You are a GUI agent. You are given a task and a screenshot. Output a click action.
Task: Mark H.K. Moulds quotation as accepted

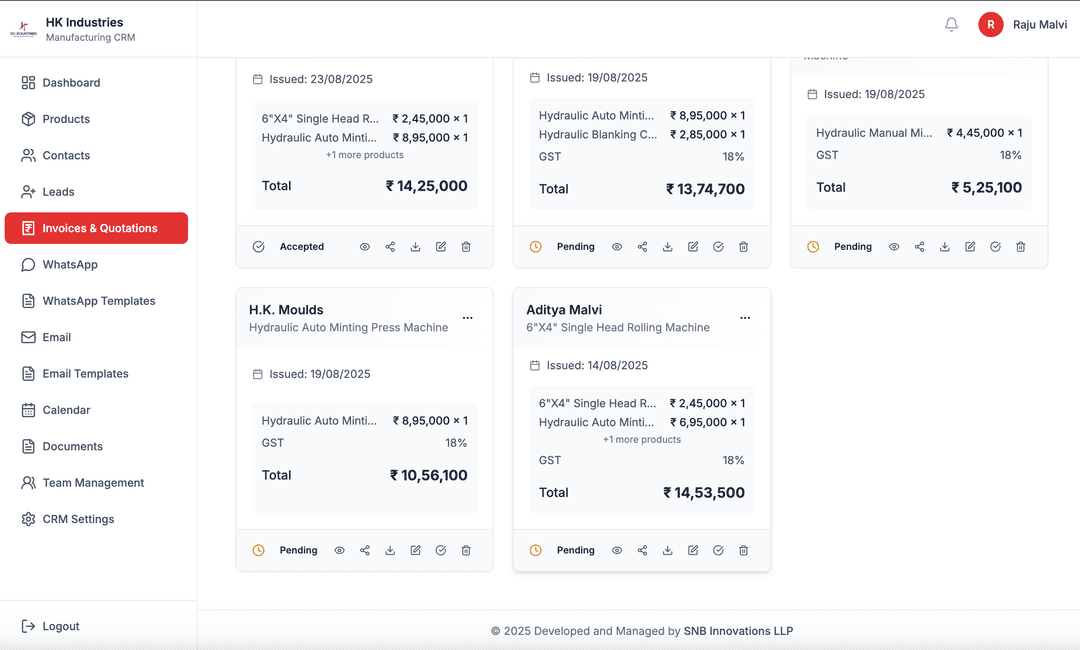(x=441, y=550)
